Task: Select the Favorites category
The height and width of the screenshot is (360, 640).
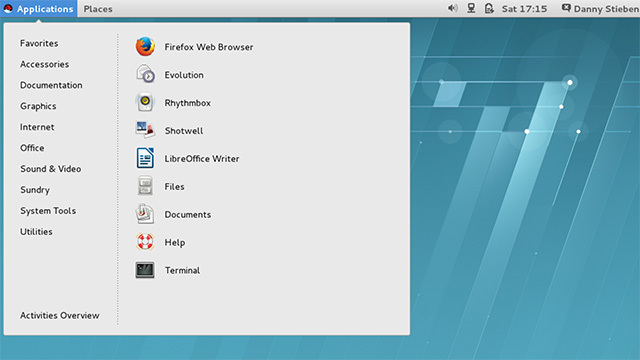Action: click(39, 43)
